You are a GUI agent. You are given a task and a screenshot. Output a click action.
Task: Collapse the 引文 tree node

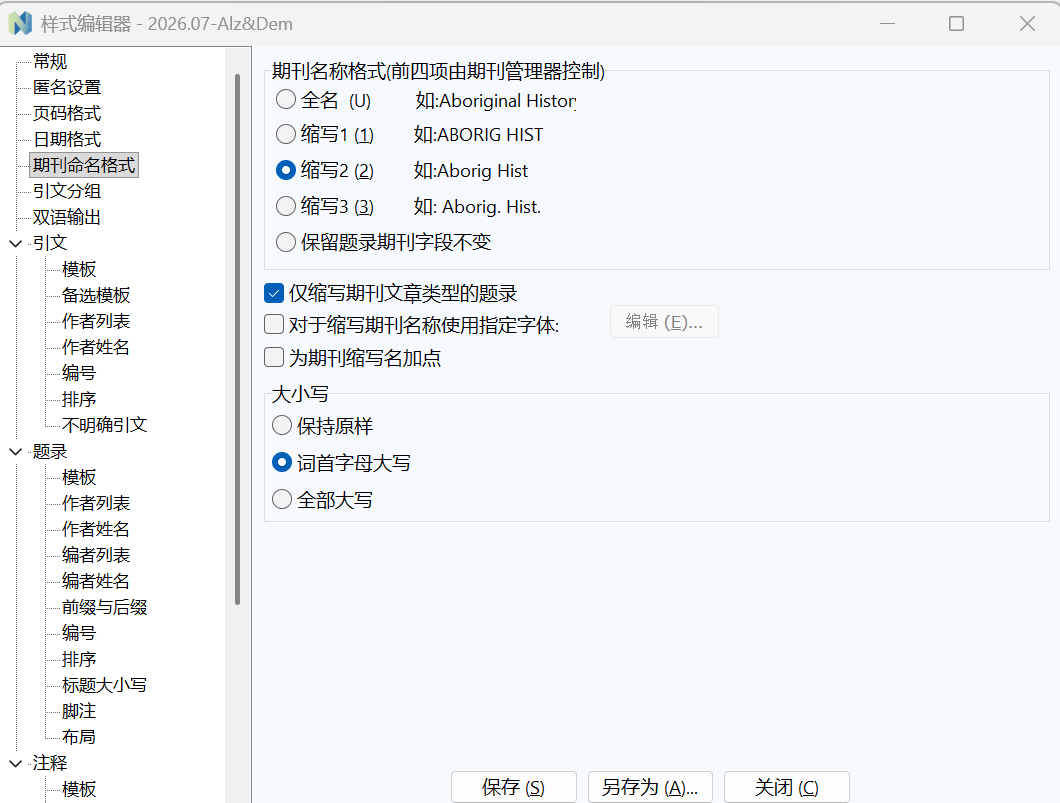tap(16, 243)
